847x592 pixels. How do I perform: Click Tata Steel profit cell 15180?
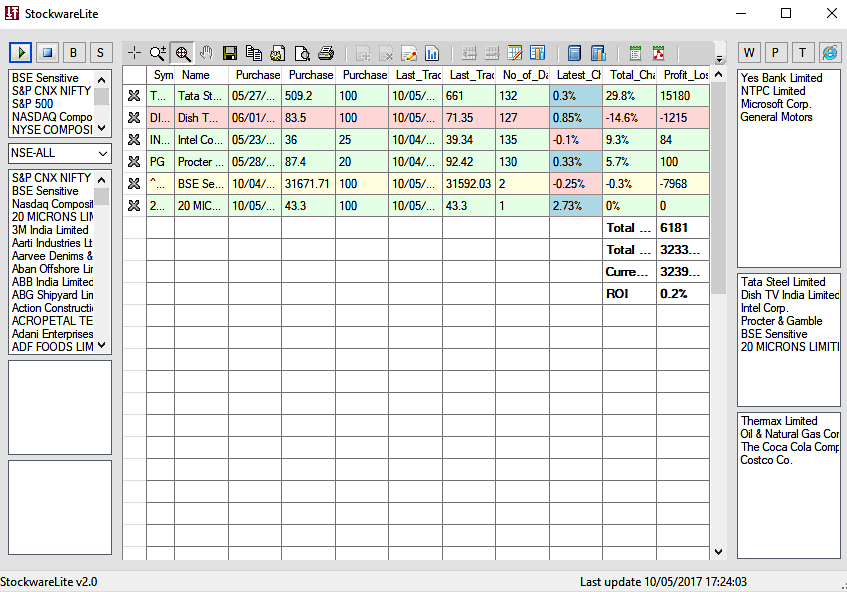pos(683,96)
